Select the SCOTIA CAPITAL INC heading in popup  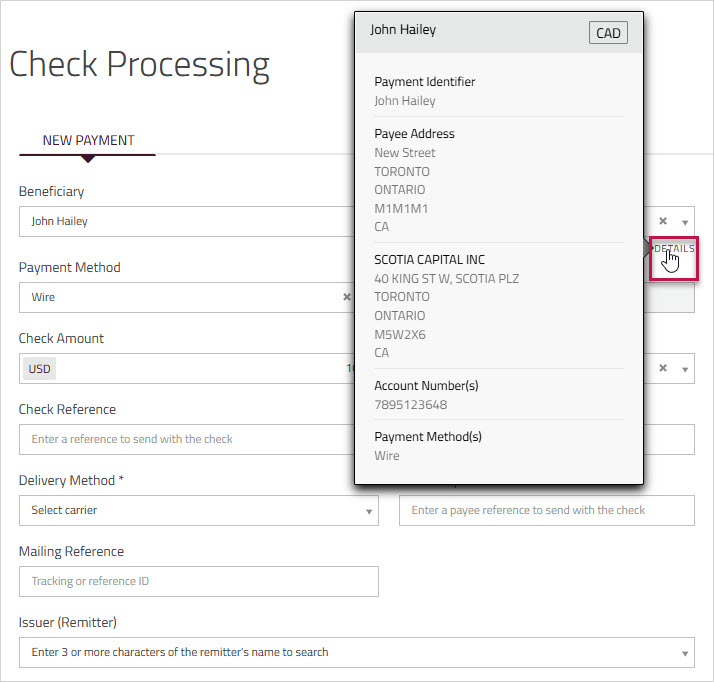(x=429, y=260)
